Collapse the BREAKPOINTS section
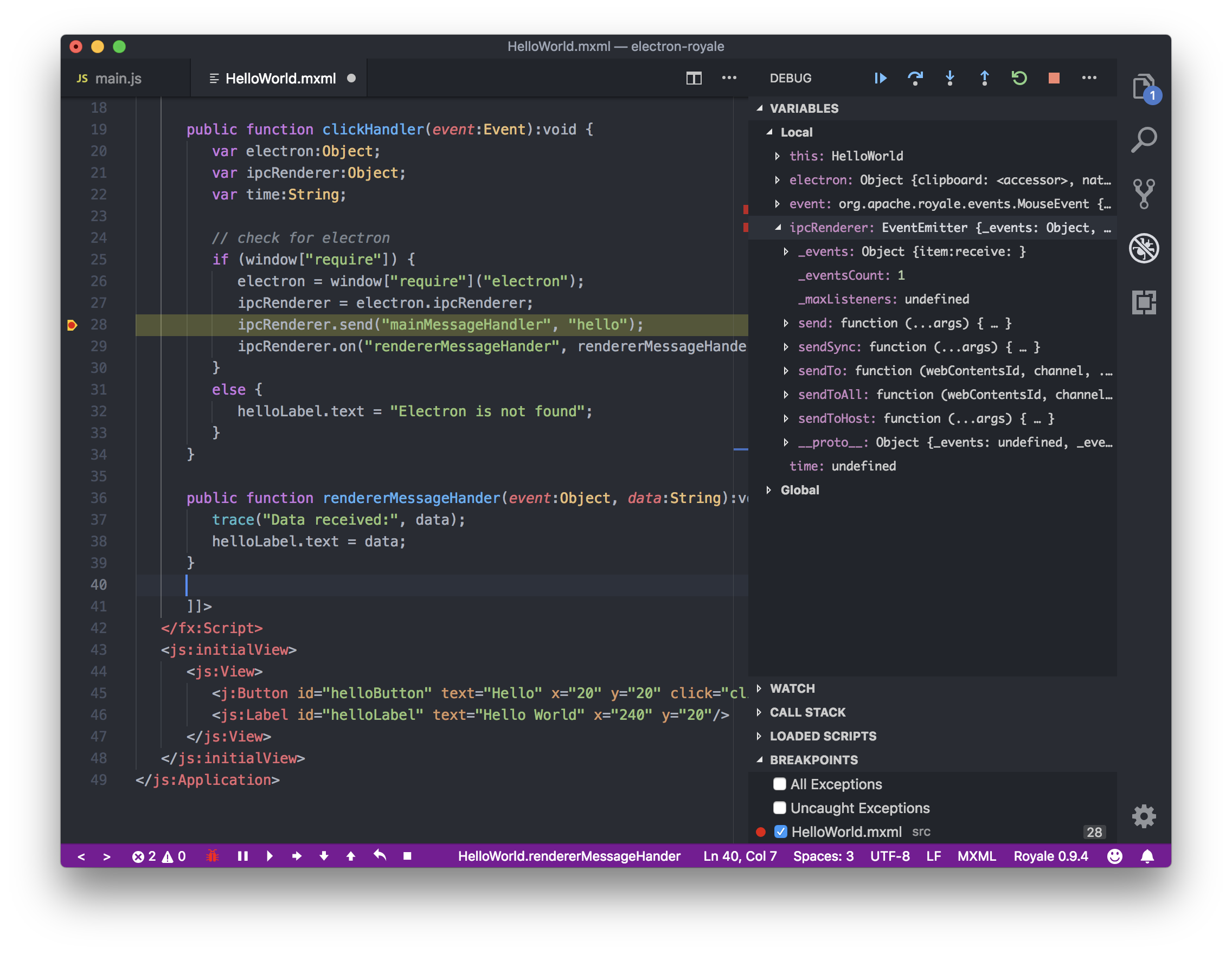This screenshot has height=954, width=1232. 760,759
